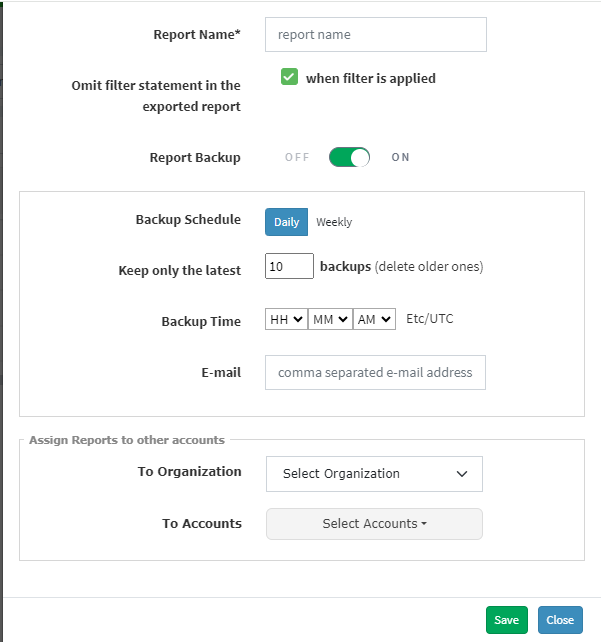Open the HH hour dropdown
The width and height of the screenshot is (601, 642).
pyautogui.click(x=286, y=319)
